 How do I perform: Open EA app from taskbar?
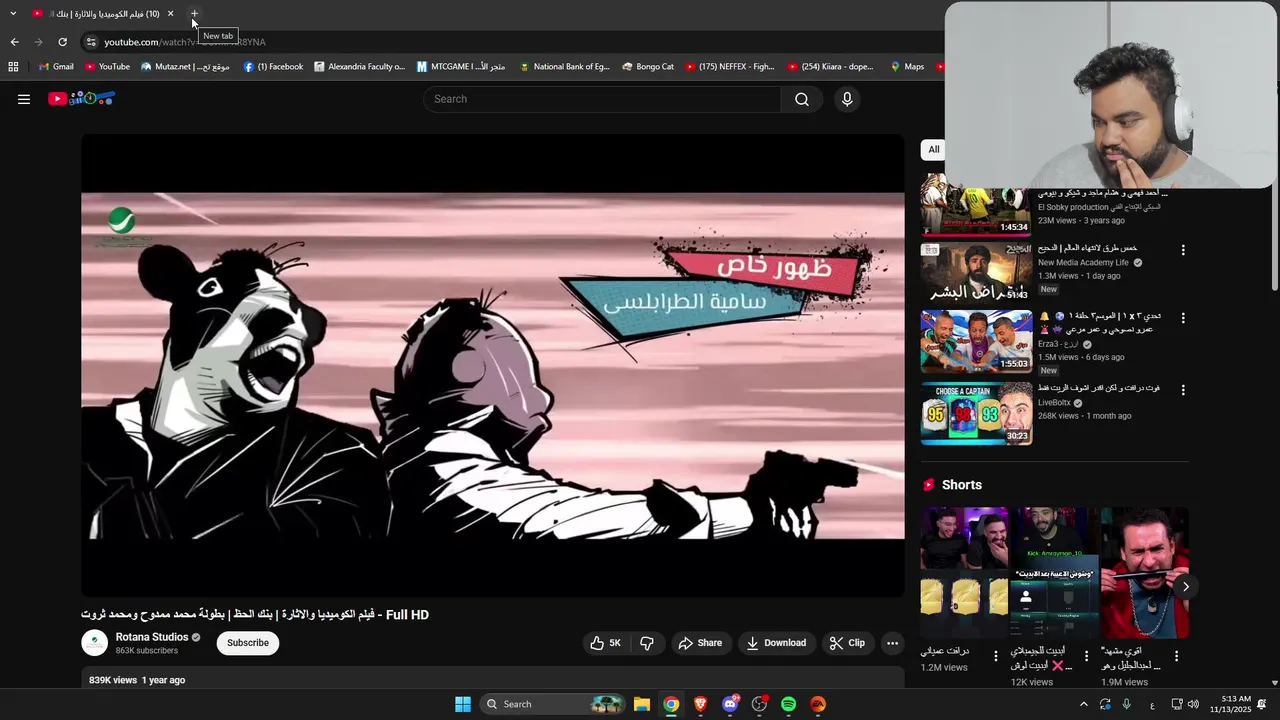coord(818,704)
